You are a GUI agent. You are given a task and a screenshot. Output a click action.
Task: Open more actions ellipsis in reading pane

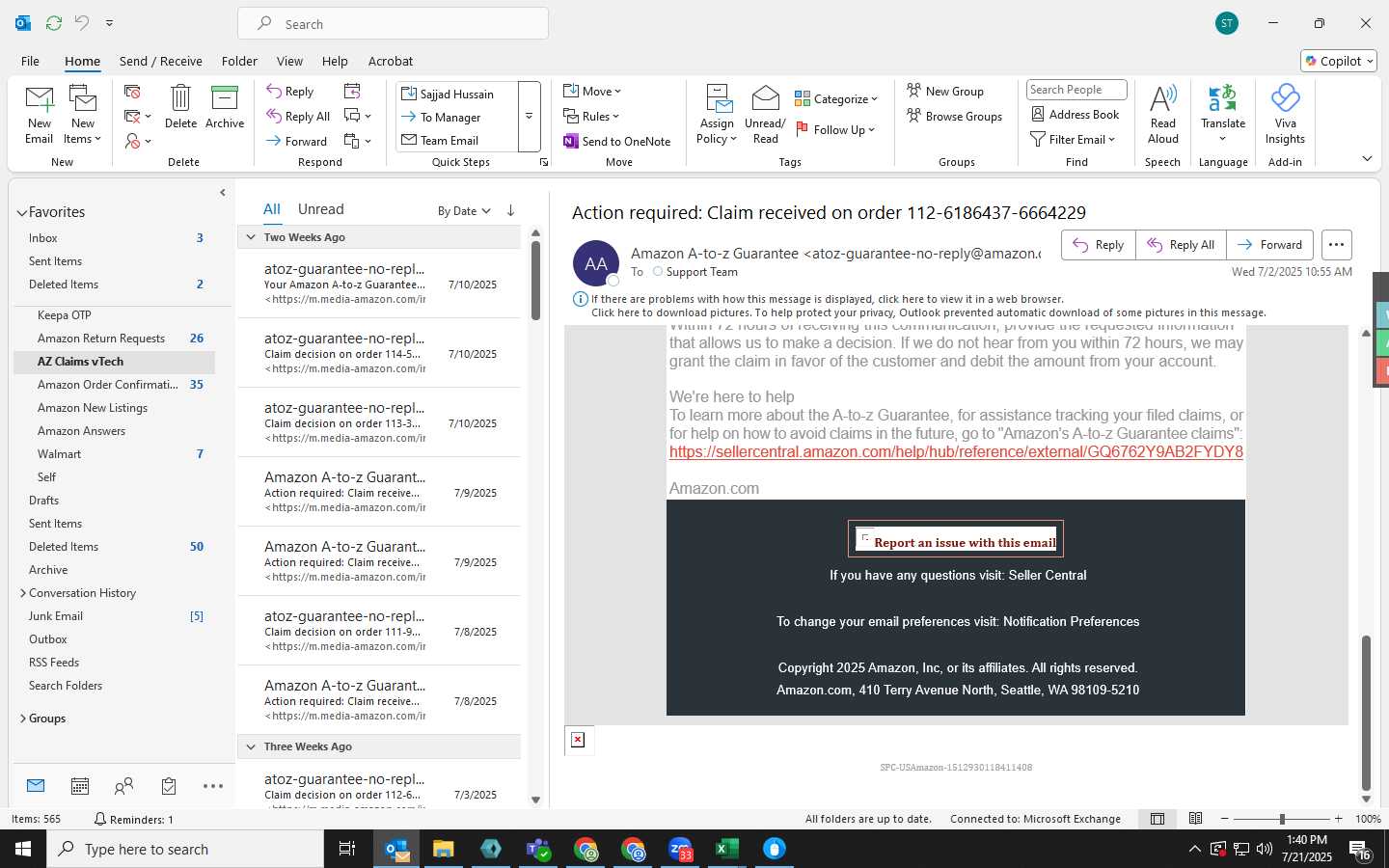pyautogui.click(x=1336, y=245)
